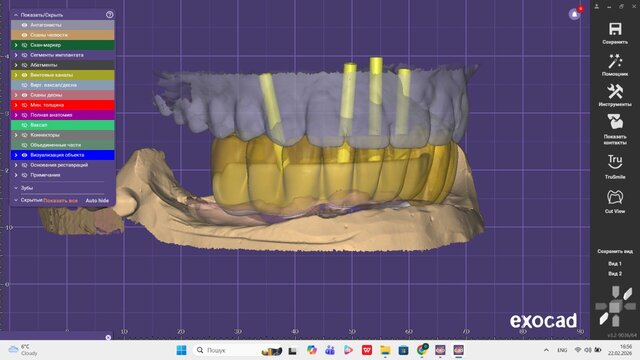
Task: Select the Мин. толщина red row label
Action: [x=47, y=105]
